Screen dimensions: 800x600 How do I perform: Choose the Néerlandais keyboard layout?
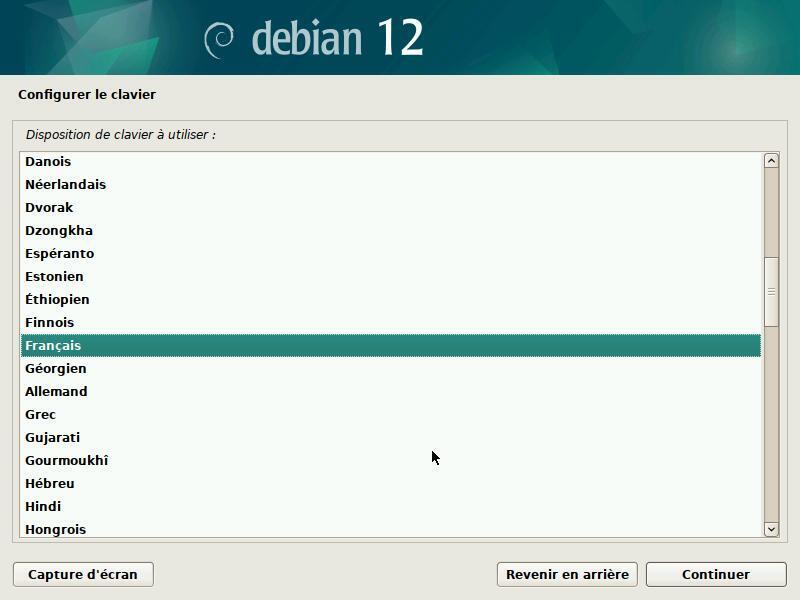(65, 184)
